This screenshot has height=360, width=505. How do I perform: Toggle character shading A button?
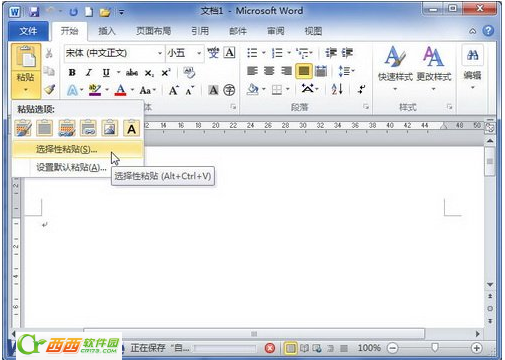click(213, 90)
